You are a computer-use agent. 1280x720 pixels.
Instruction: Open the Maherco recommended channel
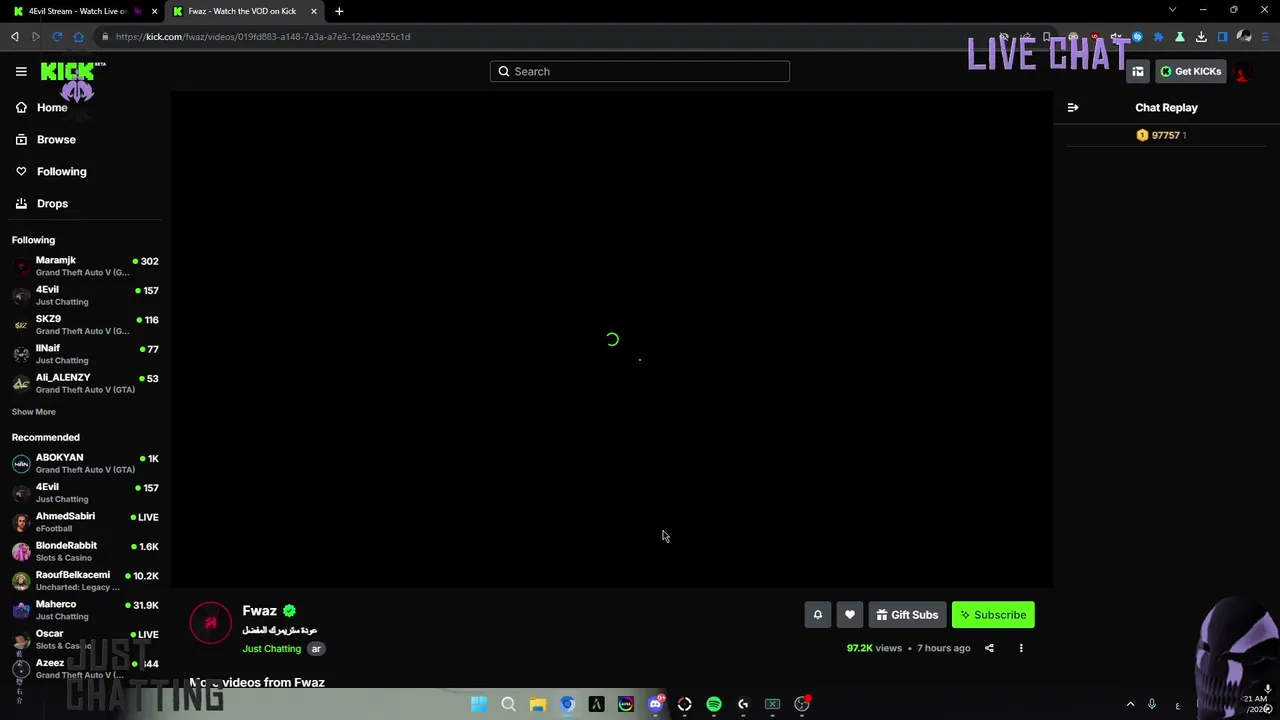pyautogui.click(x=85, y=610)
